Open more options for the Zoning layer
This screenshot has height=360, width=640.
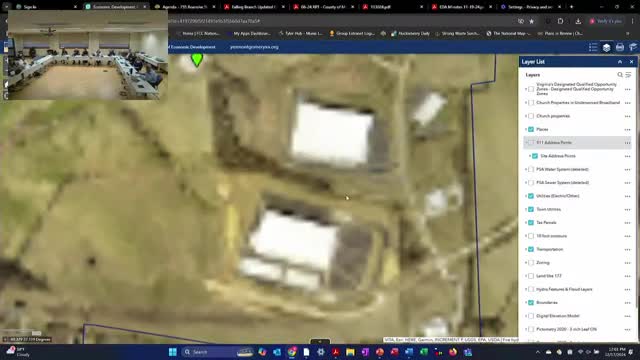(627, 263)
